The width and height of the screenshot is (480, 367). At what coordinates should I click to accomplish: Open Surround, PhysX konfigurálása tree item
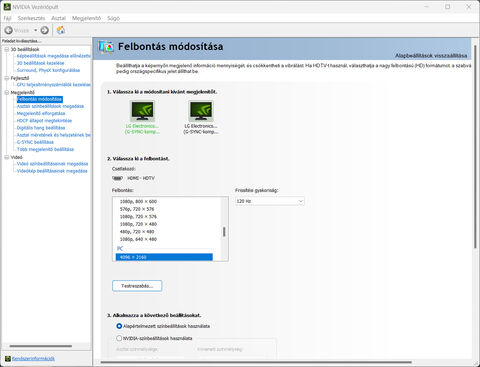(x=48, y=70)
